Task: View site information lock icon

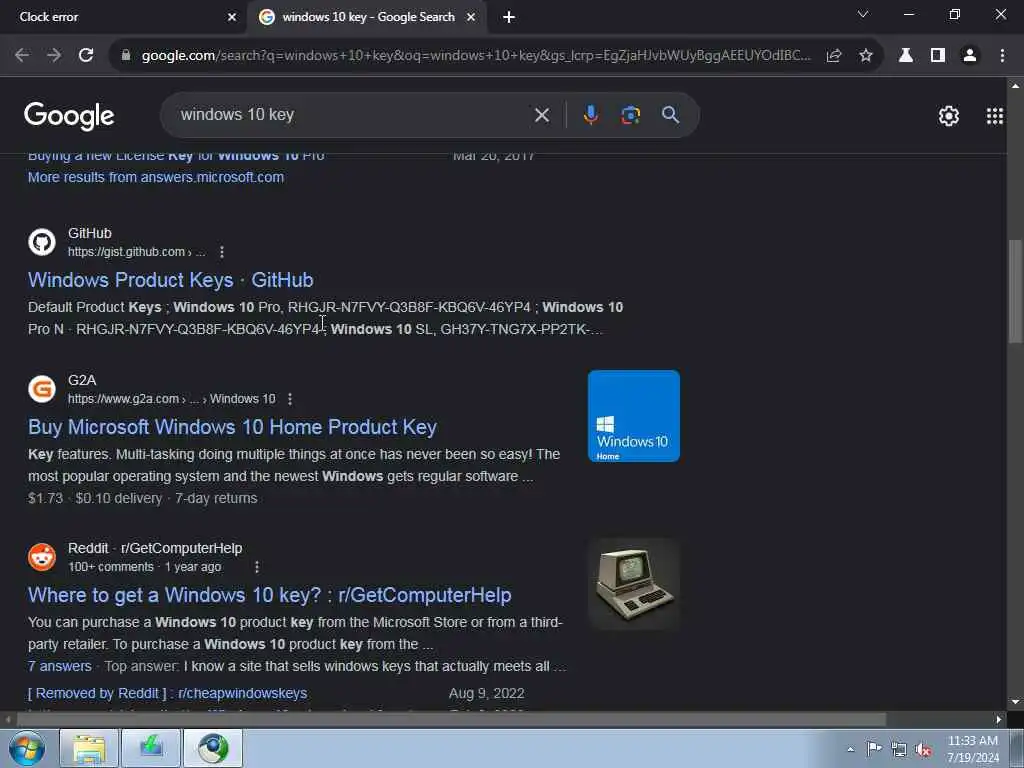Action: pyautogui.click(x=126, y=56)
